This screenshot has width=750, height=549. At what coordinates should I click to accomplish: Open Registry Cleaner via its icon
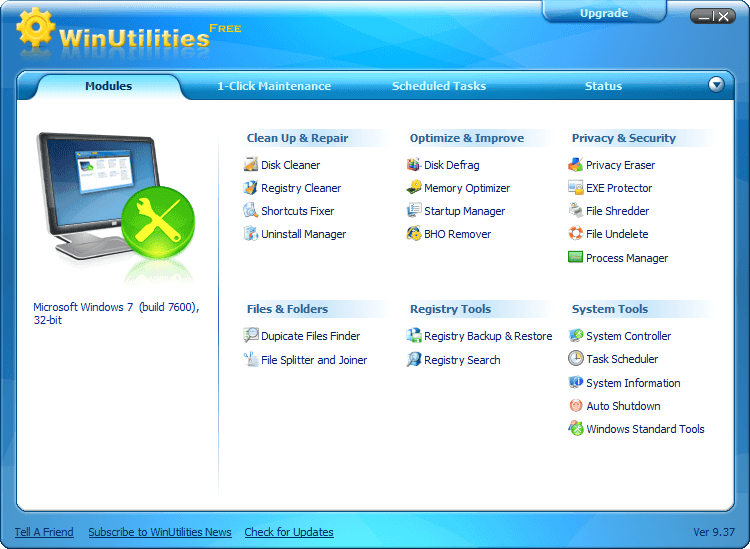(x=251, y=188)
